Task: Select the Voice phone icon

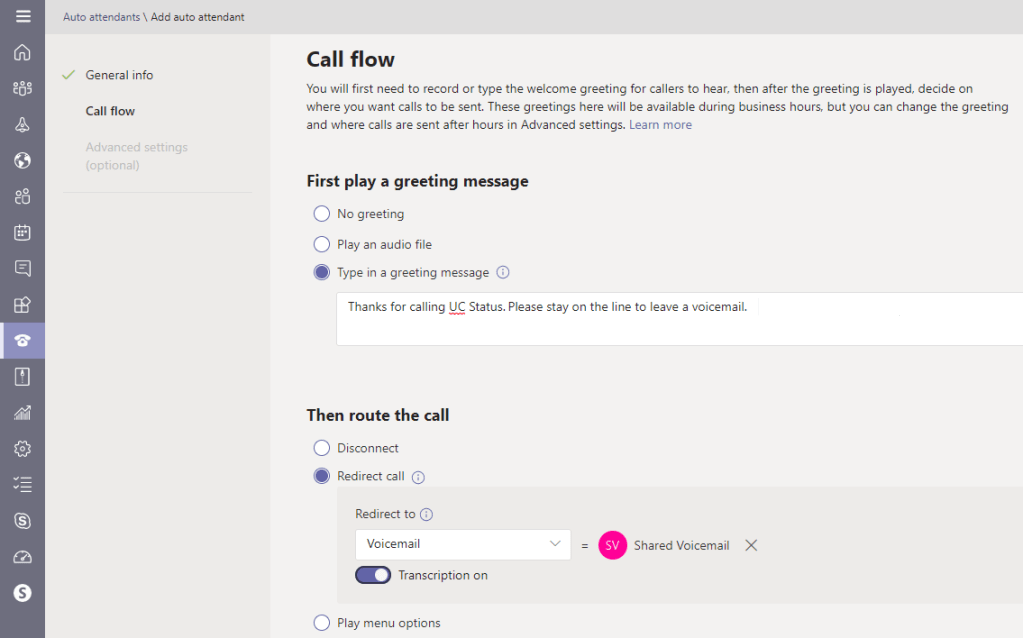Action: (22, 340)
